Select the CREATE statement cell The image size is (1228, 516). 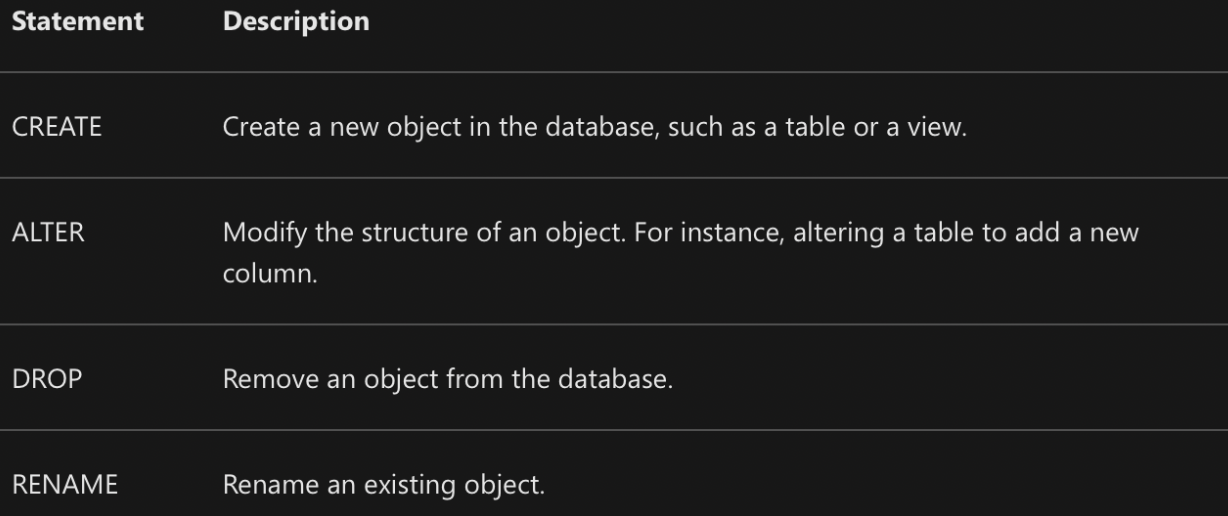pos(57,130)
